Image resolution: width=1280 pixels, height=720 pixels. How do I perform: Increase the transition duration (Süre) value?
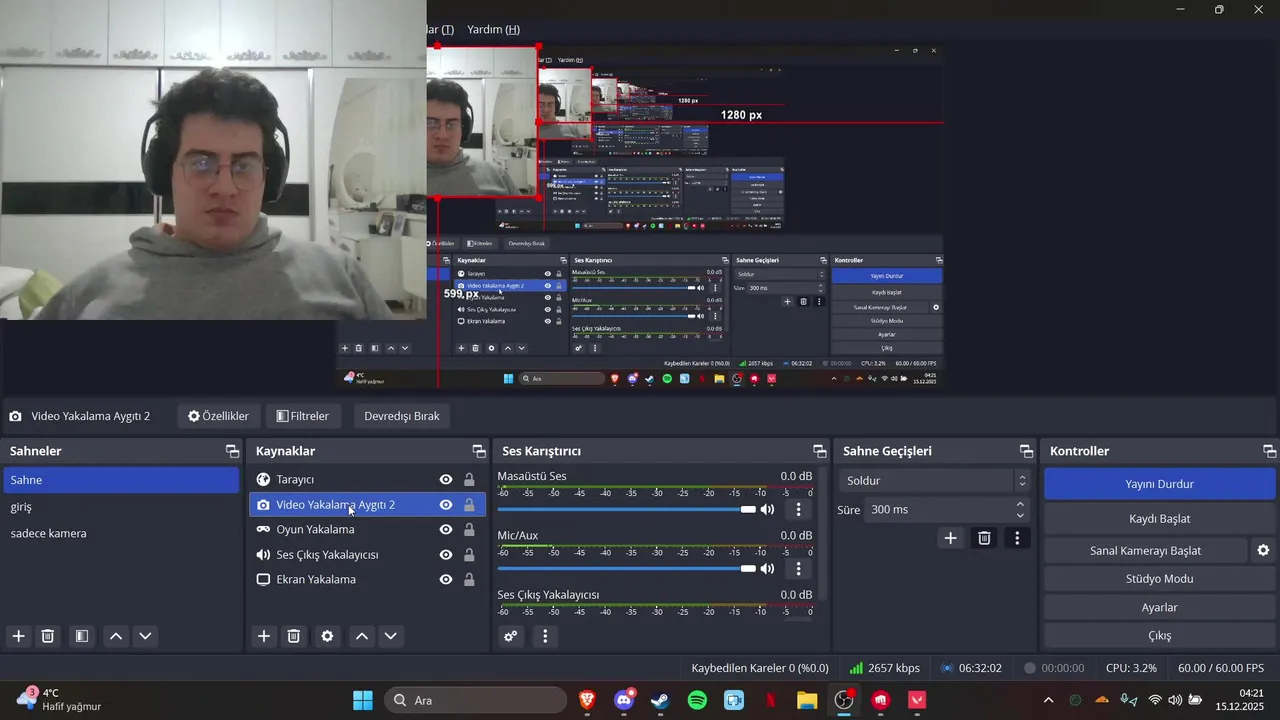coord(1020,504)
